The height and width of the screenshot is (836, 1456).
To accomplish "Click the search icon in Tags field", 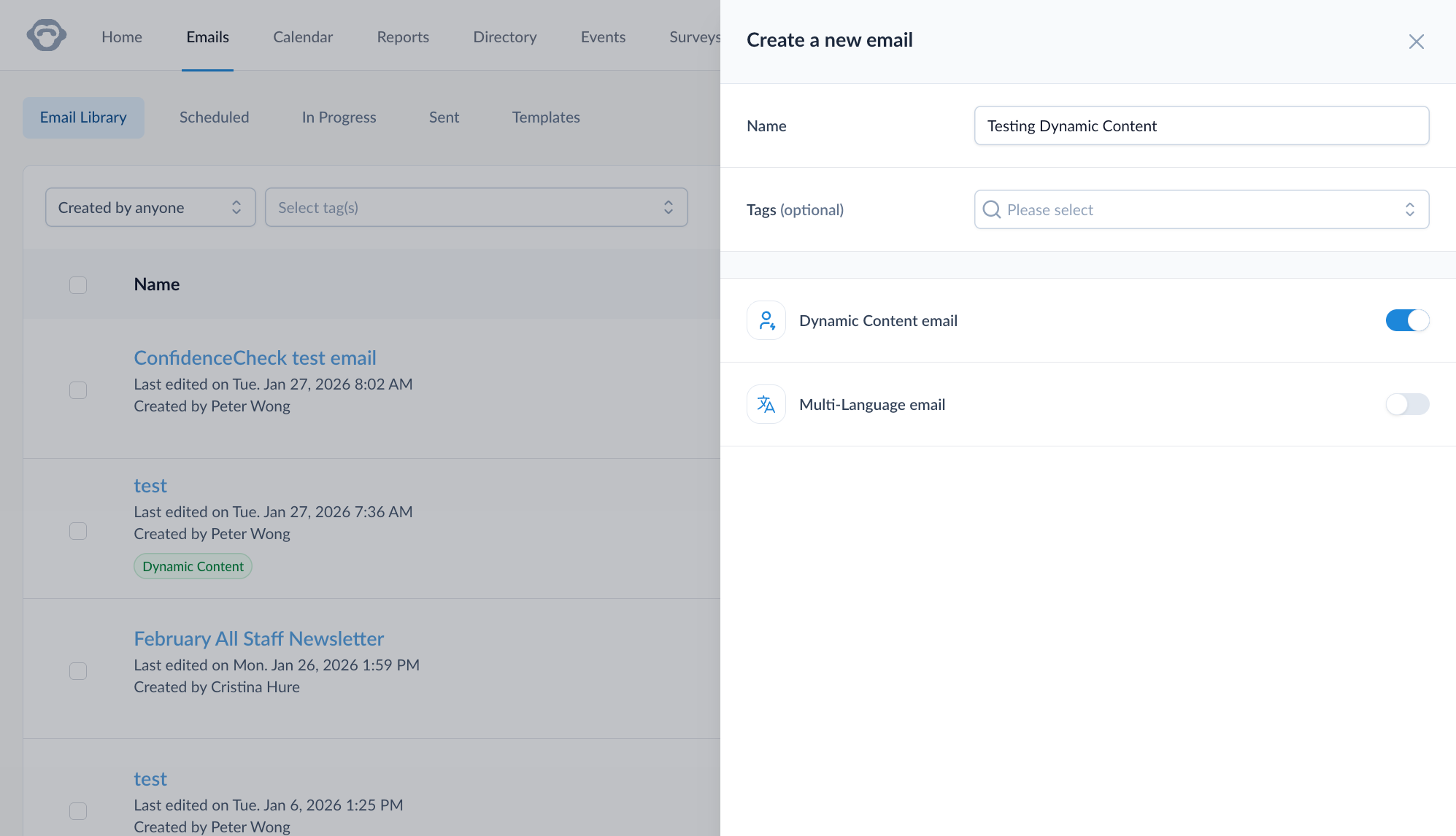I will [x=991, y=210].
